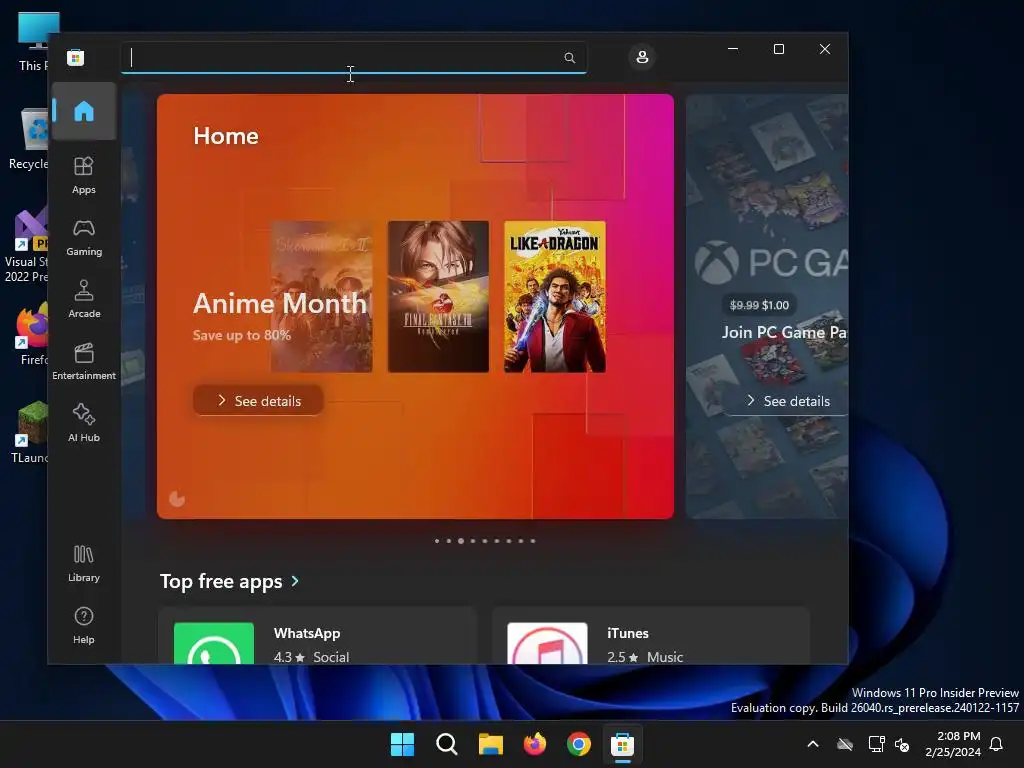The height and width of the screenshot is (768, 1024).
Task: Select the last carousel page dot
Action: 533,541
